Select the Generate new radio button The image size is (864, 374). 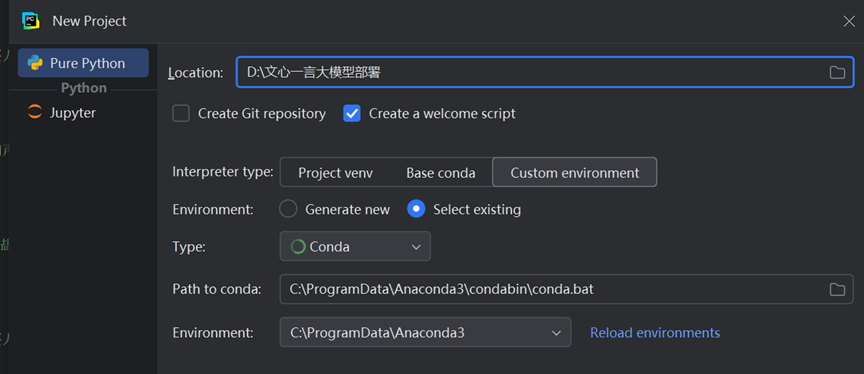288,209
